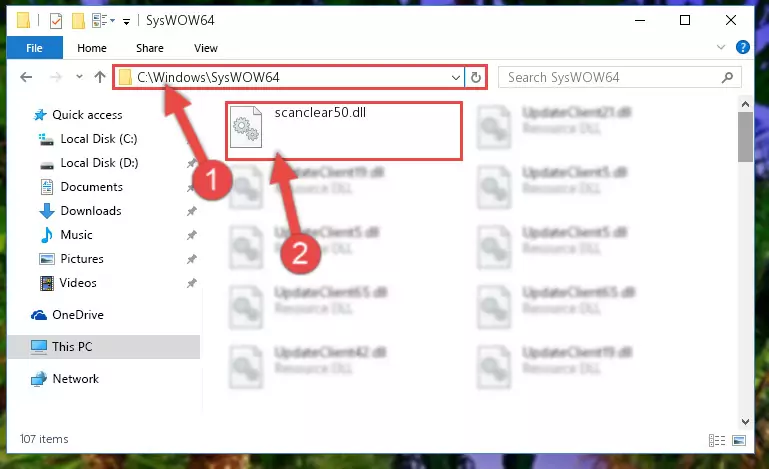The height and width of the screenshot is (469, 769).
Task: Open the Customize Quick Access Toolbar dropdown
Action: coord(126,22)
